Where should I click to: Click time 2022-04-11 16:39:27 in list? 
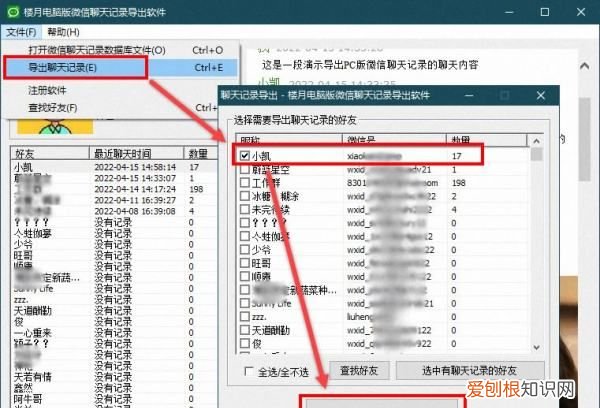pos(135,200)
